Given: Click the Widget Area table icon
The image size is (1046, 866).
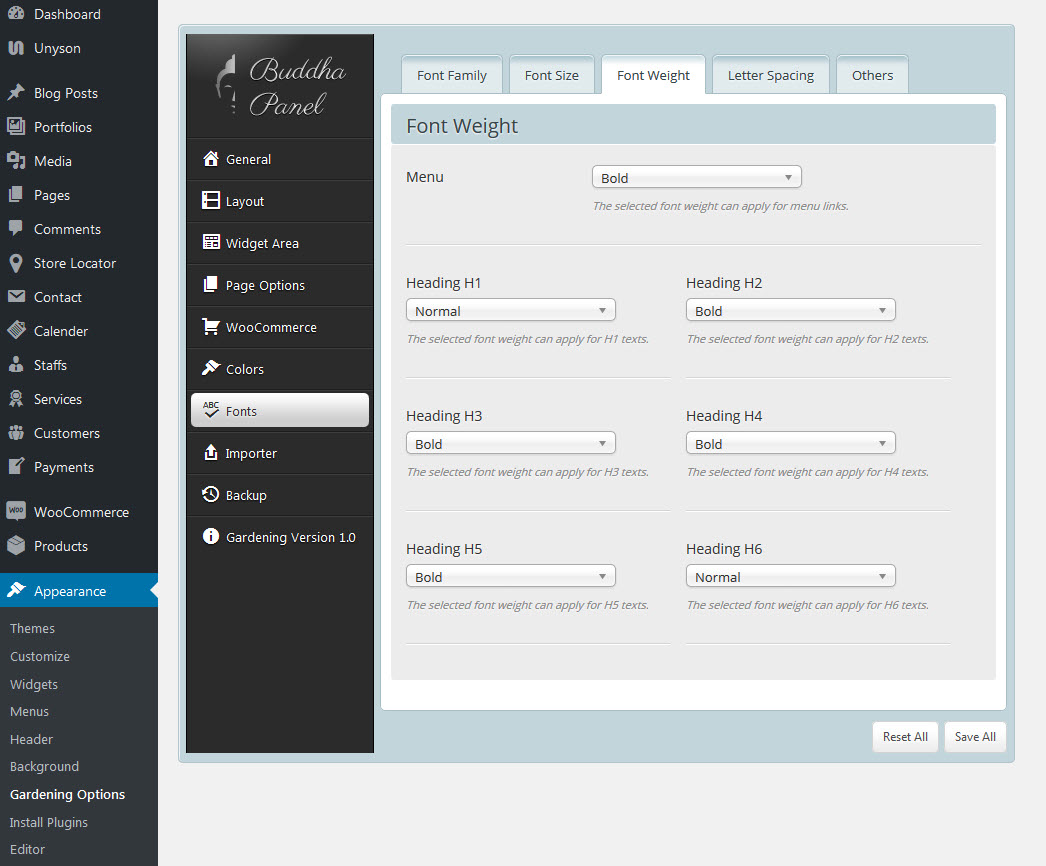Looking at the screenshot, I should (211, 242).
